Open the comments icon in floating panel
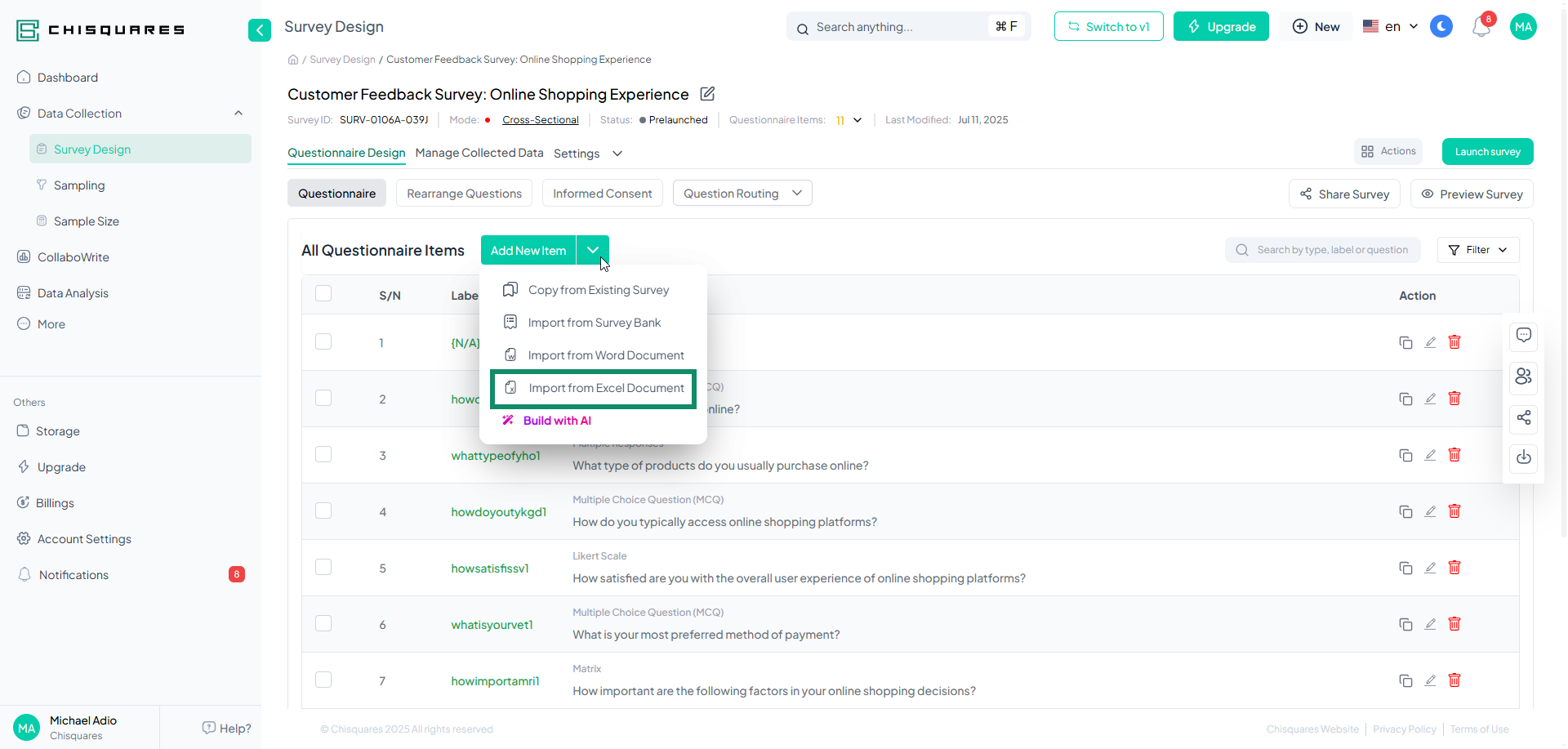 click(1523, 335)
